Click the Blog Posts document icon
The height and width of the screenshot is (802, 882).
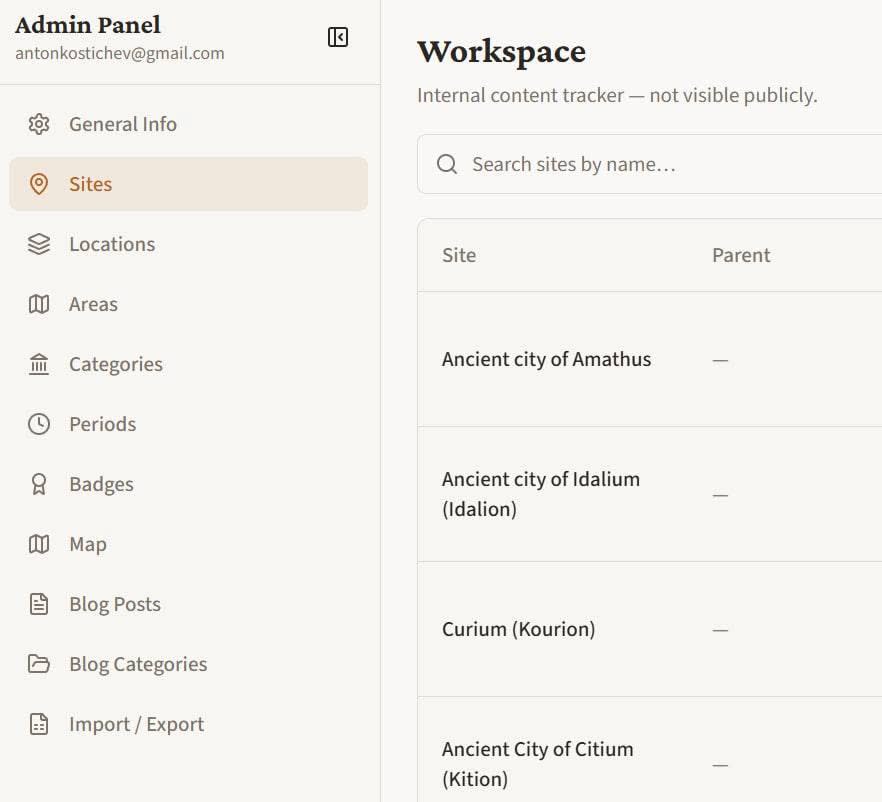click(39, 604)
